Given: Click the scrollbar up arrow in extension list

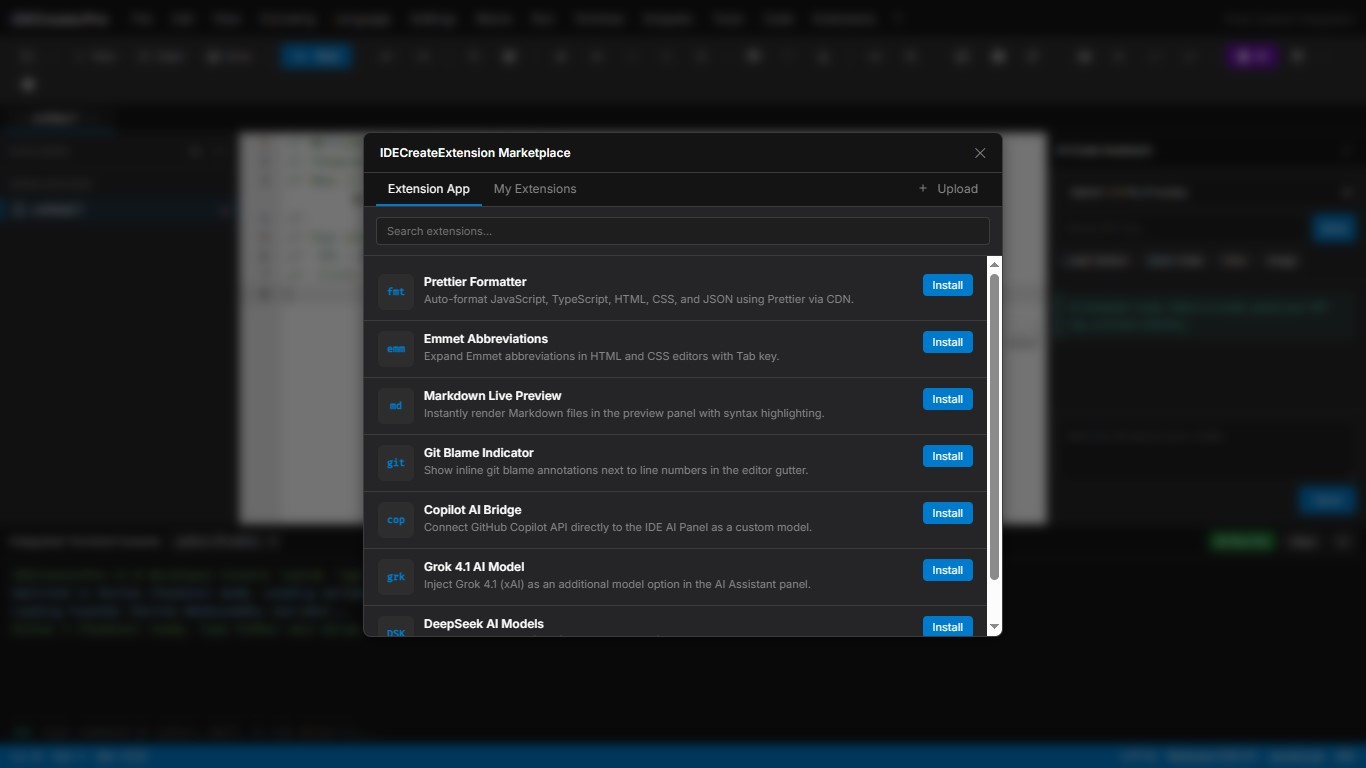Looking at the screenshot, I should [x=994, y=264].
